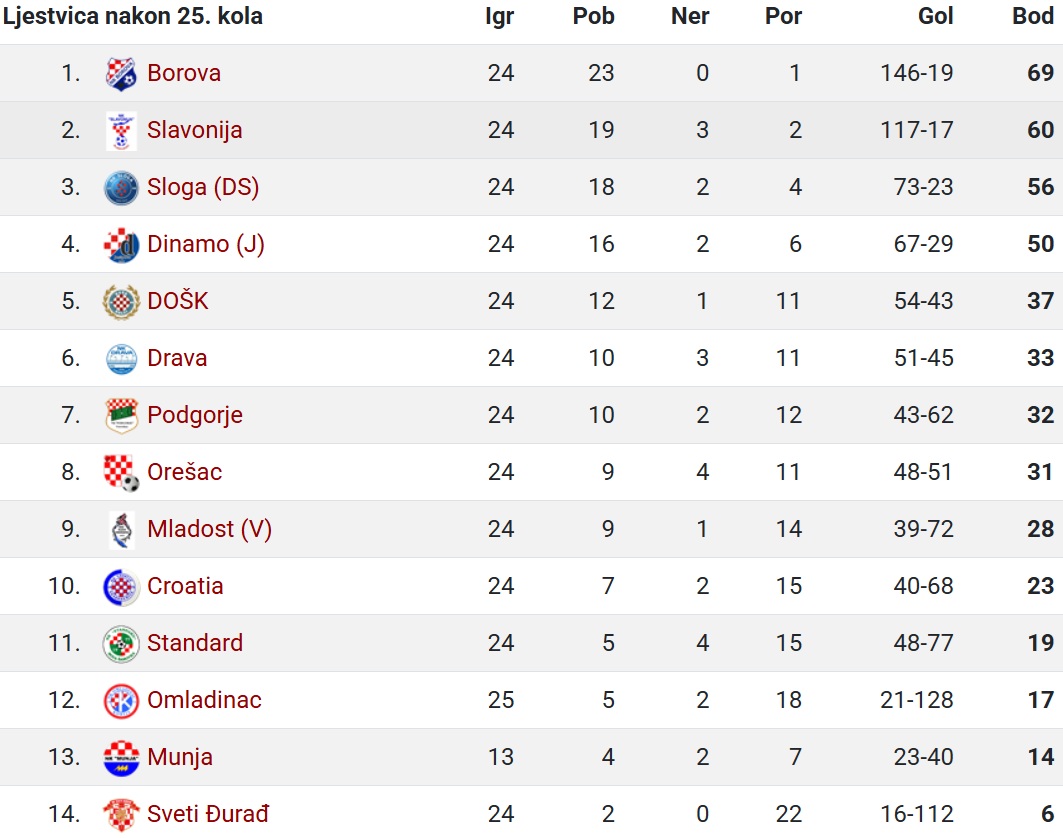Viewport: 1063px width, 838px height.
Task: Open the Mladost (V) team link
Action: pos(209,529)
